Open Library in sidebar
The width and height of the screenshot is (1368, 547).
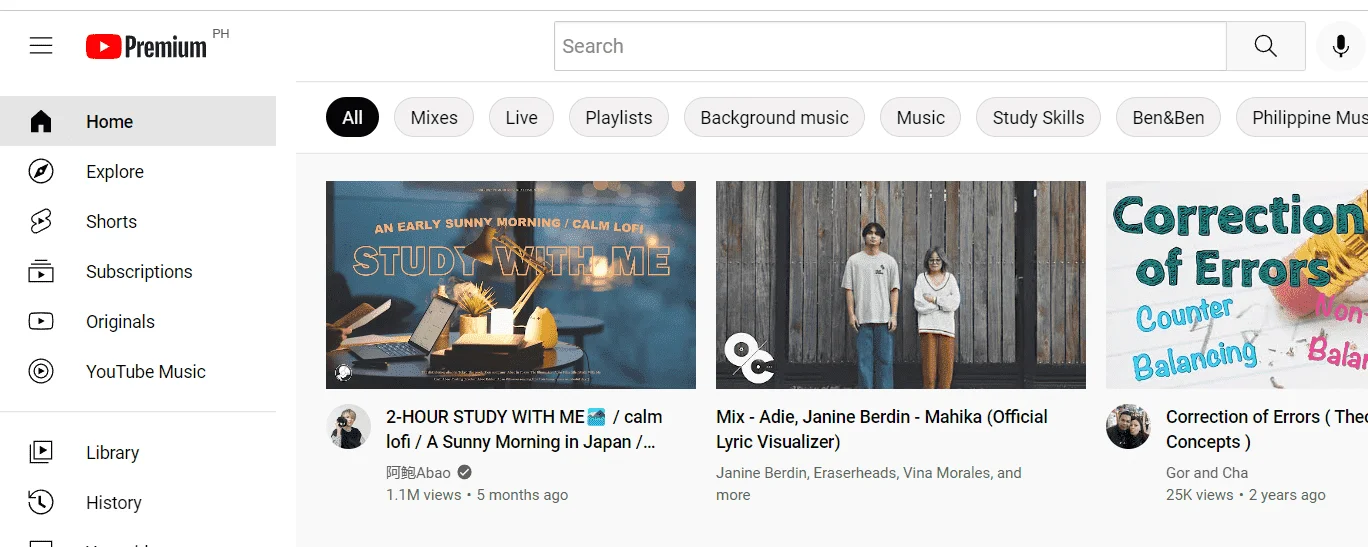[x=138, y=452]
